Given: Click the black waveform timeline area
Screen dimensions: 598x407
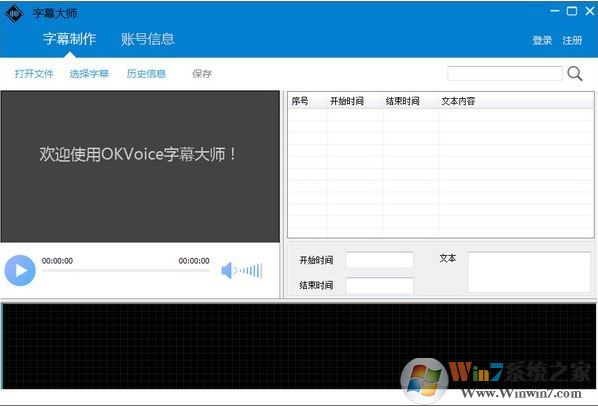Looking at the screenshot, I should pos(299,346).
